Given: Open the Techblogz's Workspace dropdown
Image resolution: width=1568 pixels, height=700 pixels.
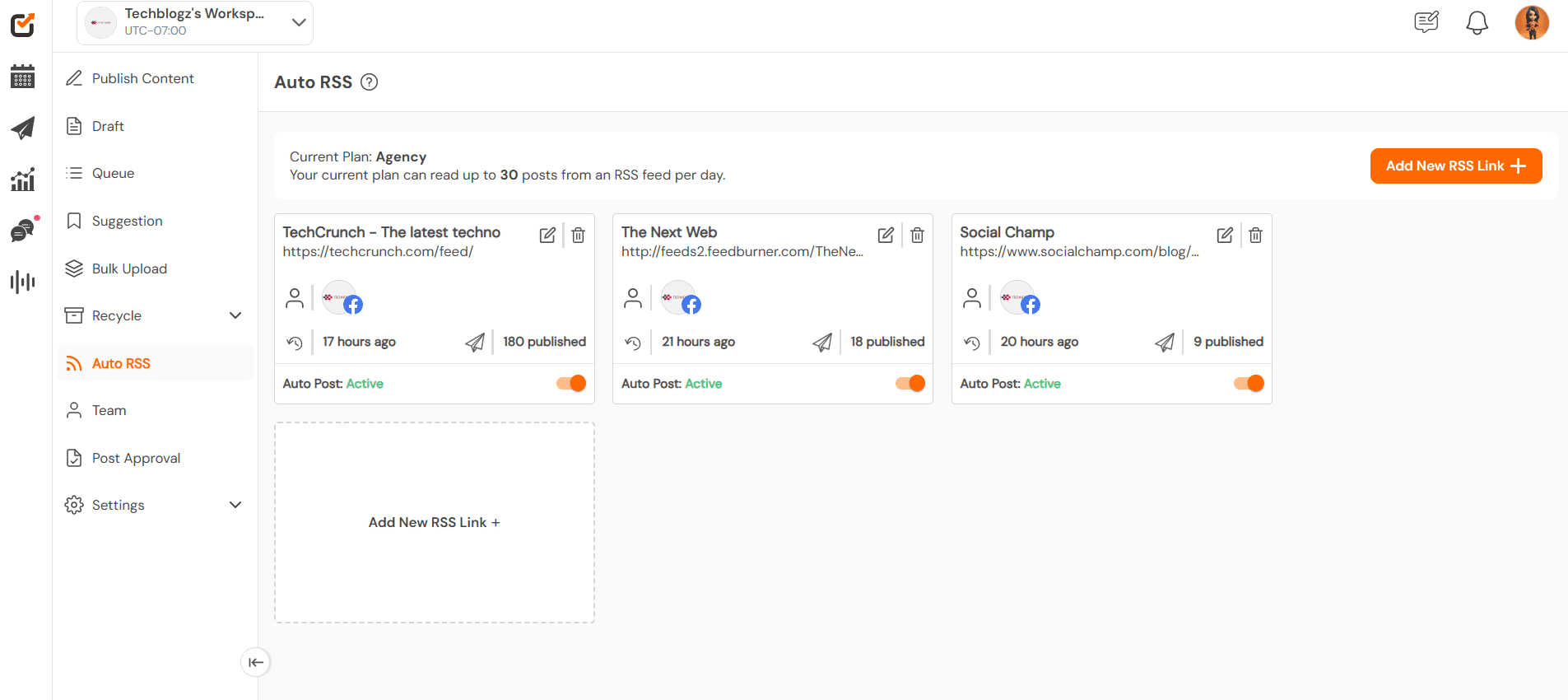Looking at the screenshot, I should [195, 22].
